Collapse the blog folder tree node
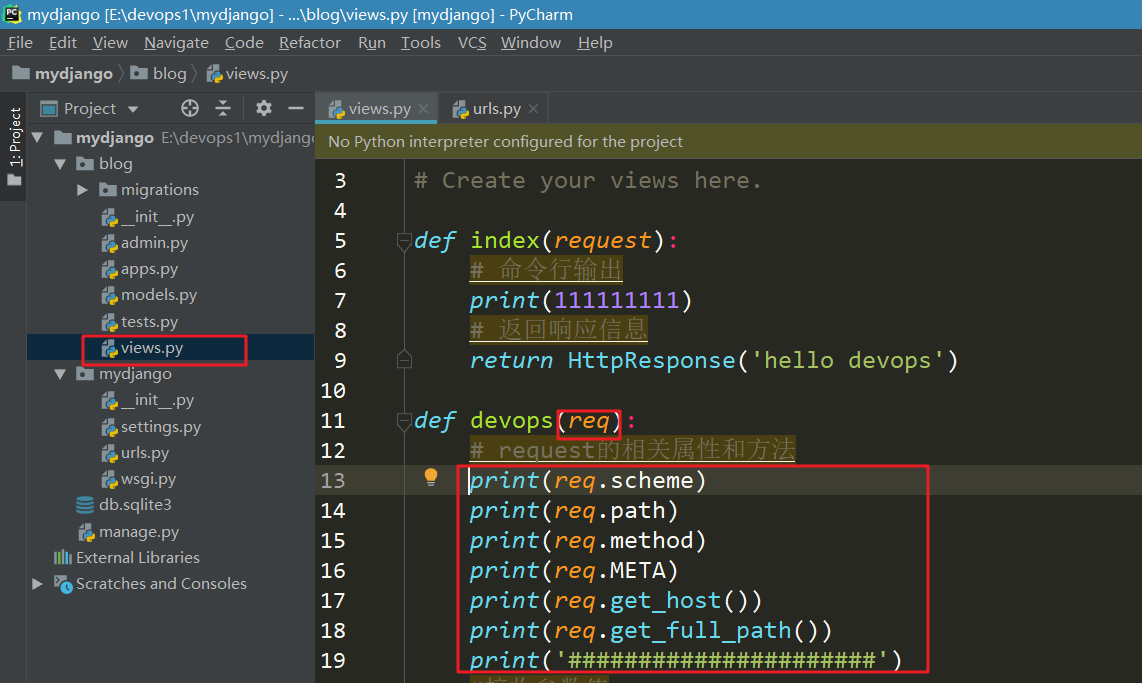This screenshot has width=1142, height=683. click(x=61, y=164)
